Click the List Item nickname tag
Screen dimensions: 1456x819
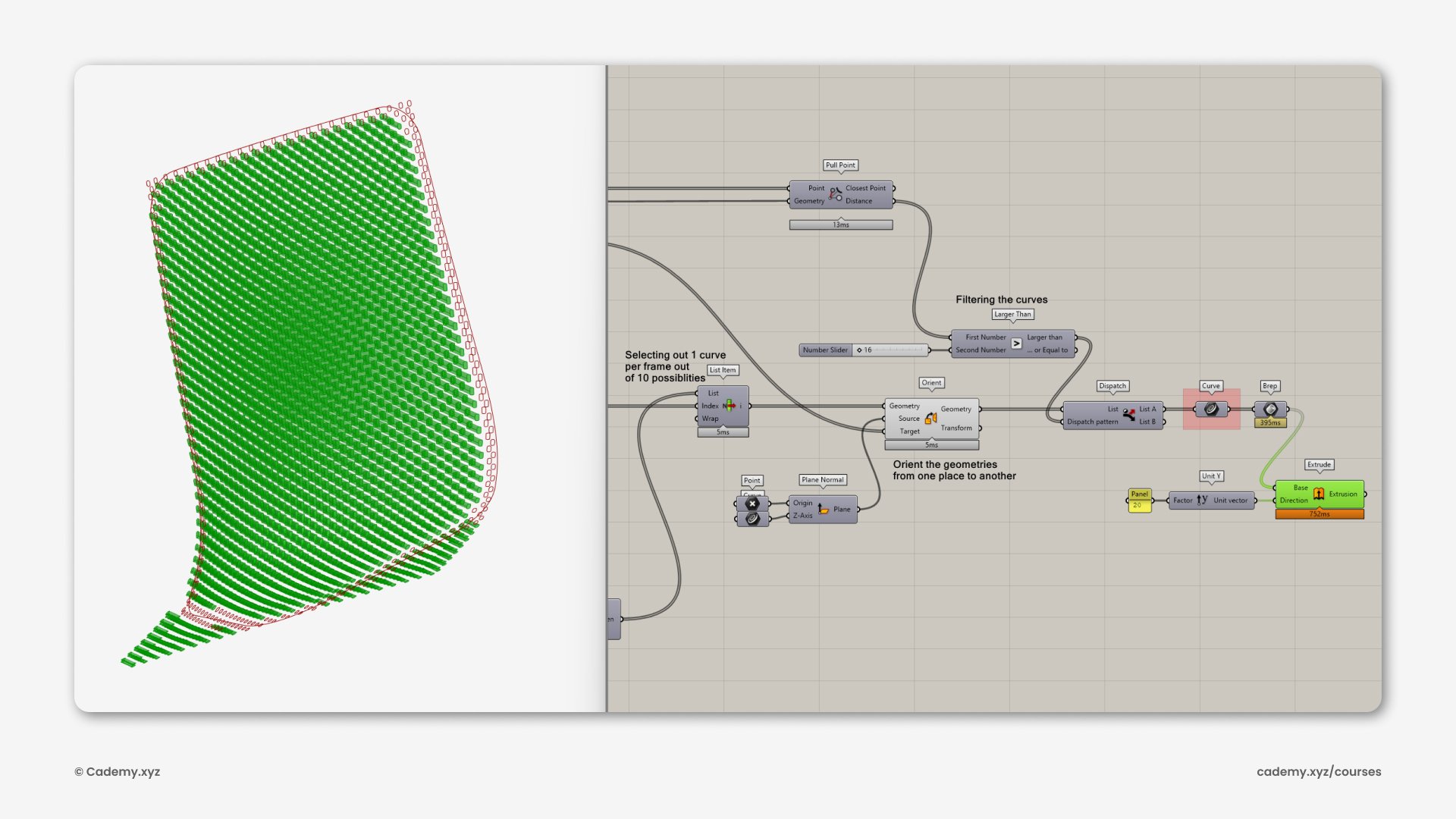[723, 370]
